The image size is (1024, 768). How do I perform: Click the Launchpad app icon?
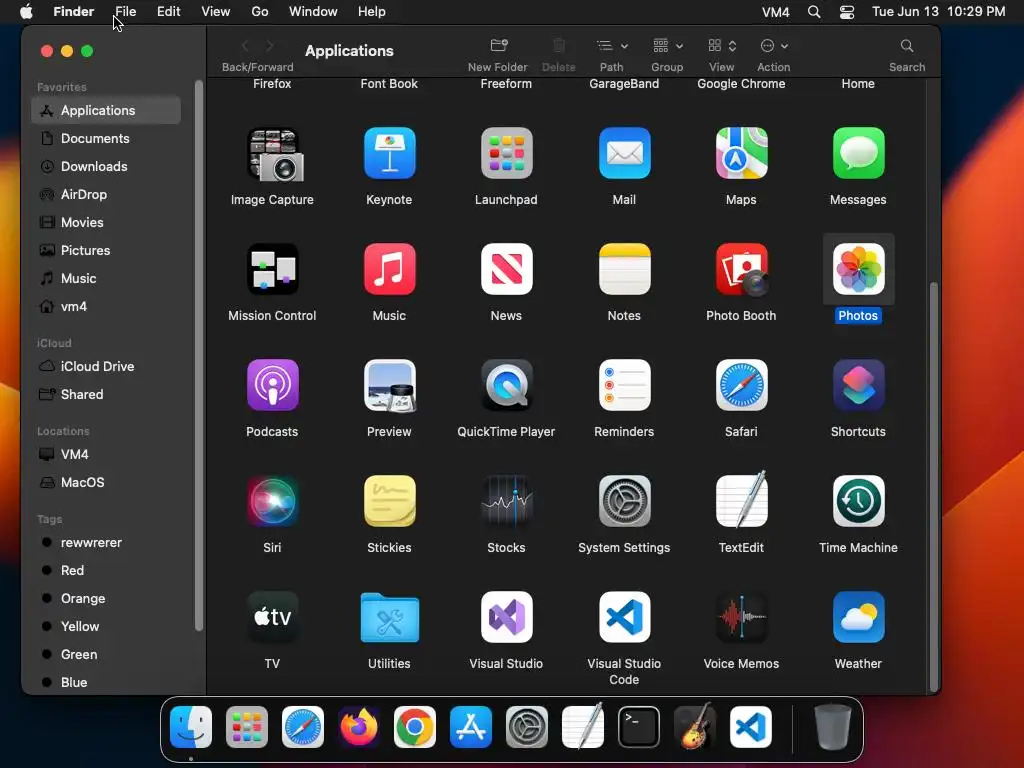point(507,153)
